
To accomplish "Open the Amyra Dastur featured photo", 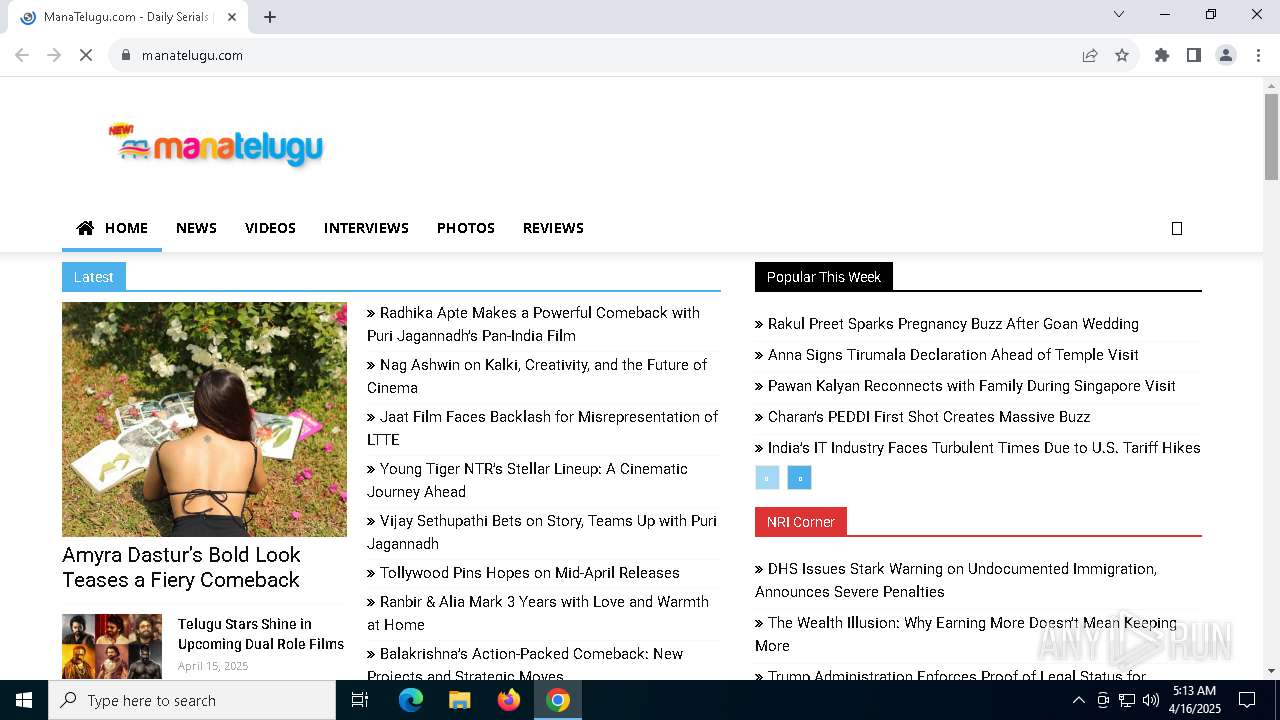I will coord(204,419).
